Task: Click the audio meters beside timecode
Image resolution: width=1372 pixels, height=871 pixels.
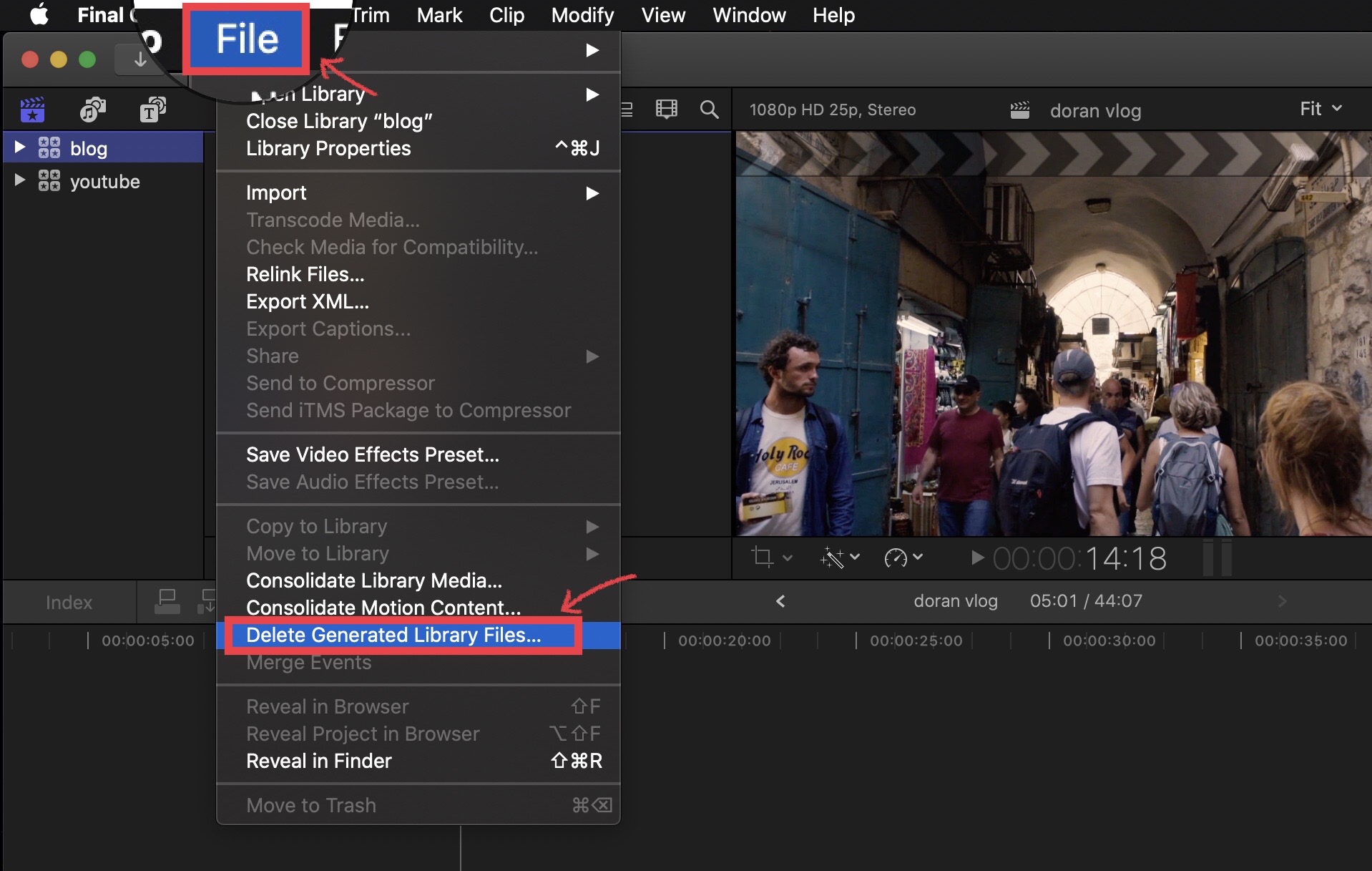Action: pyautogui.click(x=1217, y=558)
